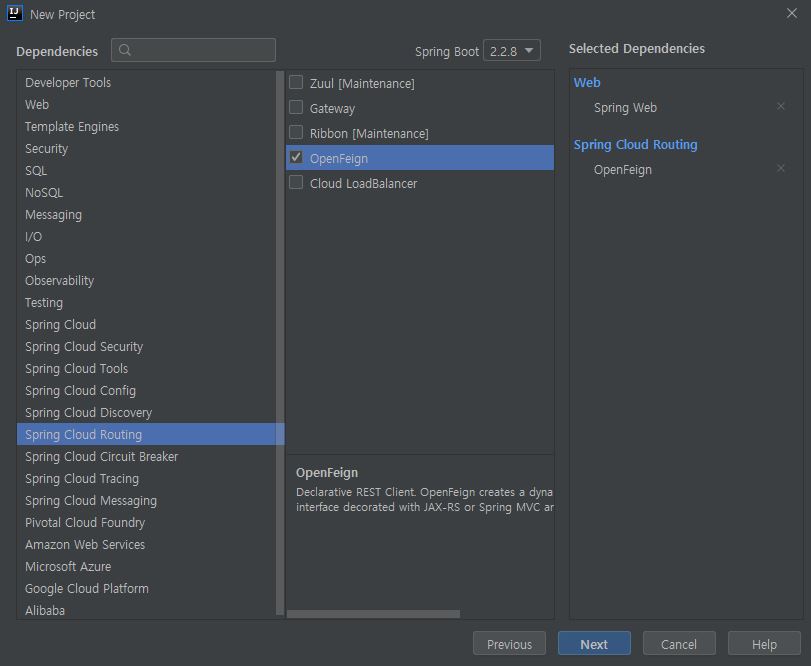
Task: Open the Spring Cloud Tools category
Action: click(146, 369)
